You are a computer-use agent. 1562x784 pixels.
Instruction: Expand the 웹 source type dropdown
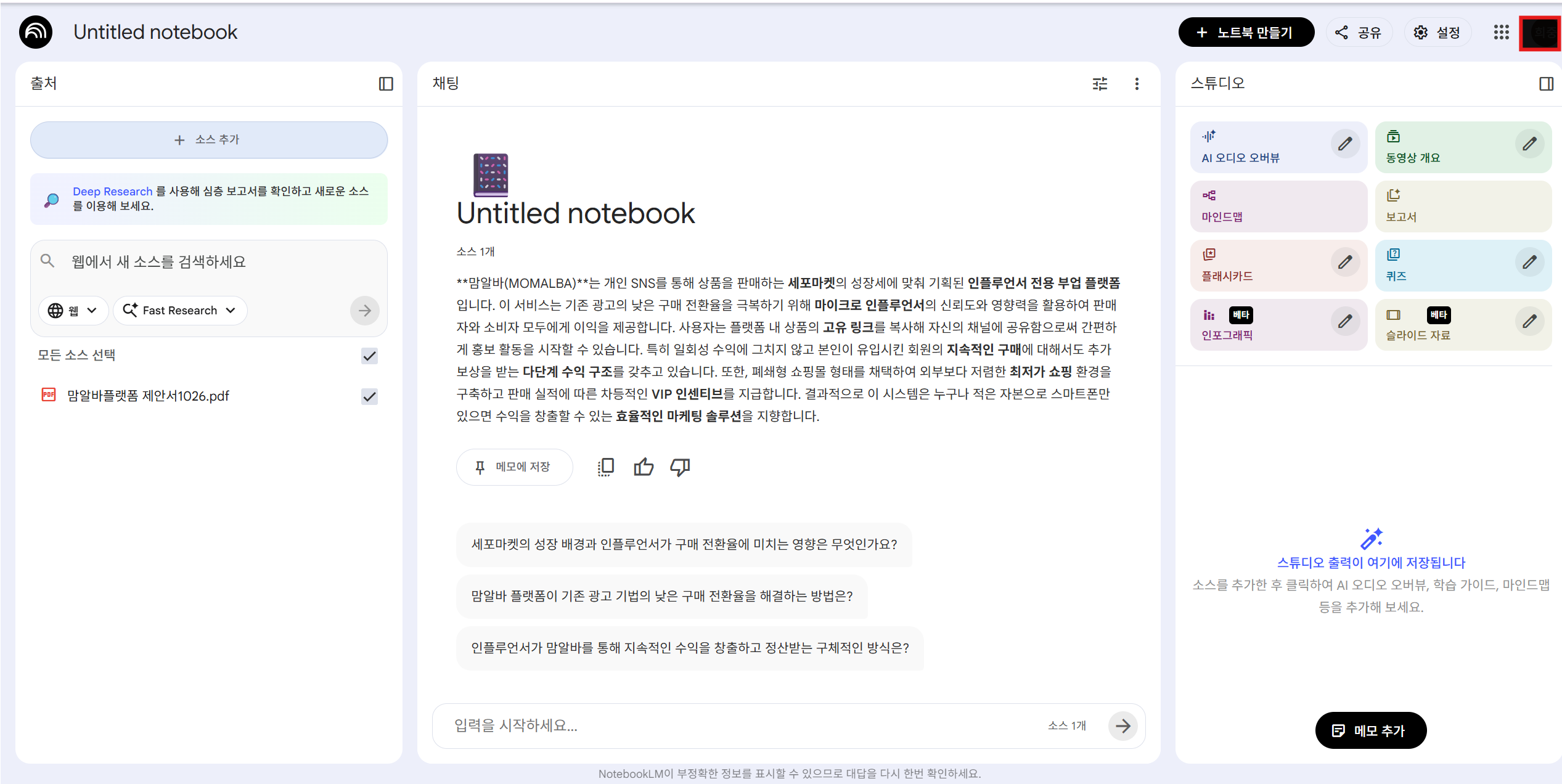[x=73, y=310]
